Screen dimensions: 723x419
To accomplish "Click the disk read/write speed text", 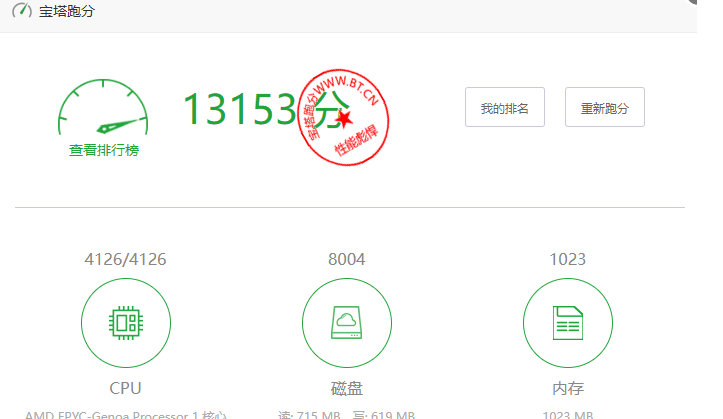I will 346,414.
